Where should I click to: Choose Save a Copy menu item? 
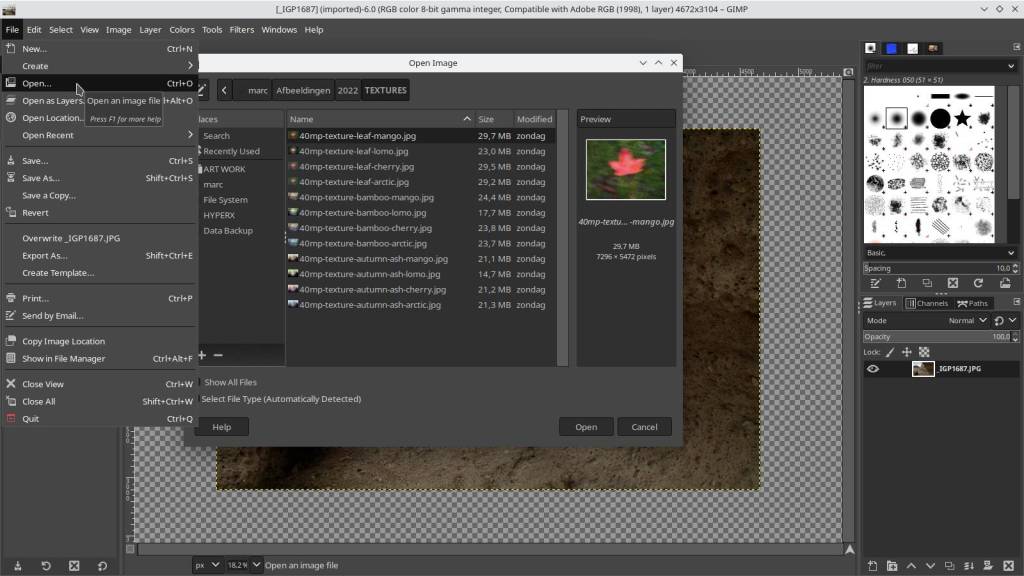click(x=100, y=195)
